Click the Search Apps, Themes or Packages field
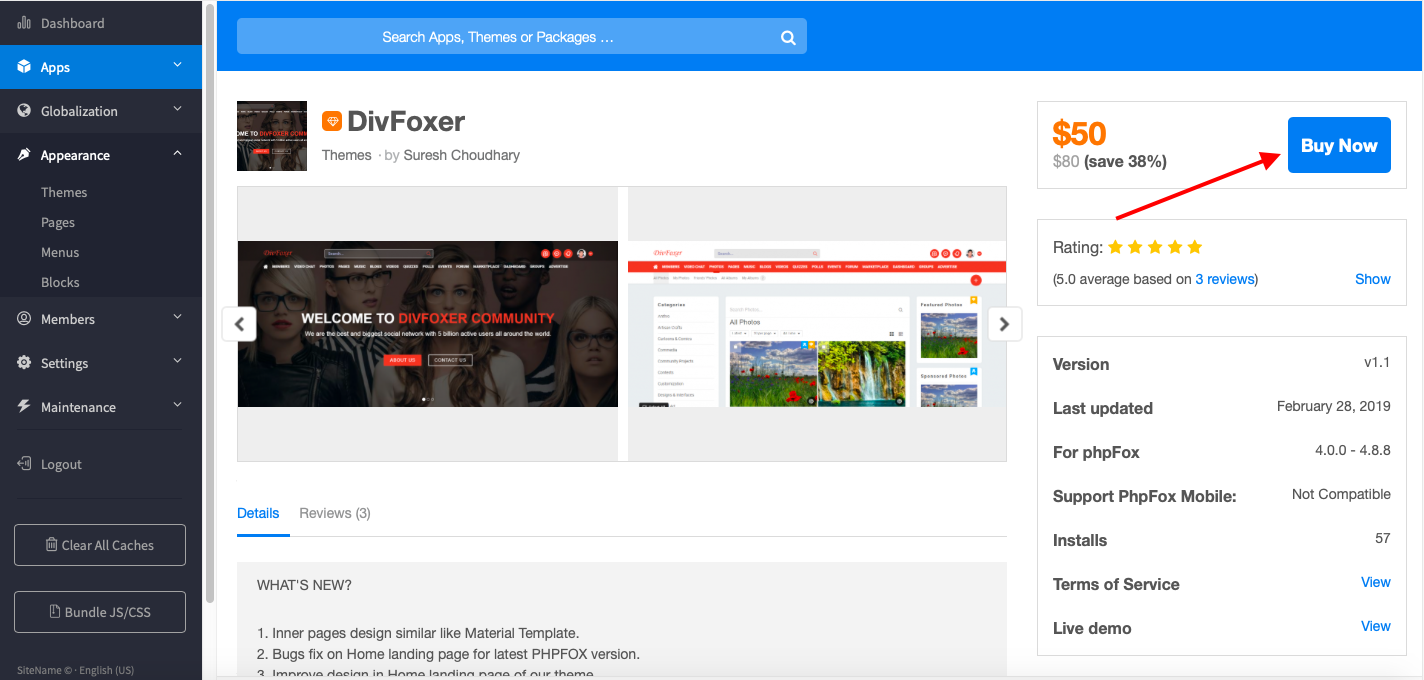Image resolution: width=1424 pixels, height=680 pixels. click(x=522, y=37)
